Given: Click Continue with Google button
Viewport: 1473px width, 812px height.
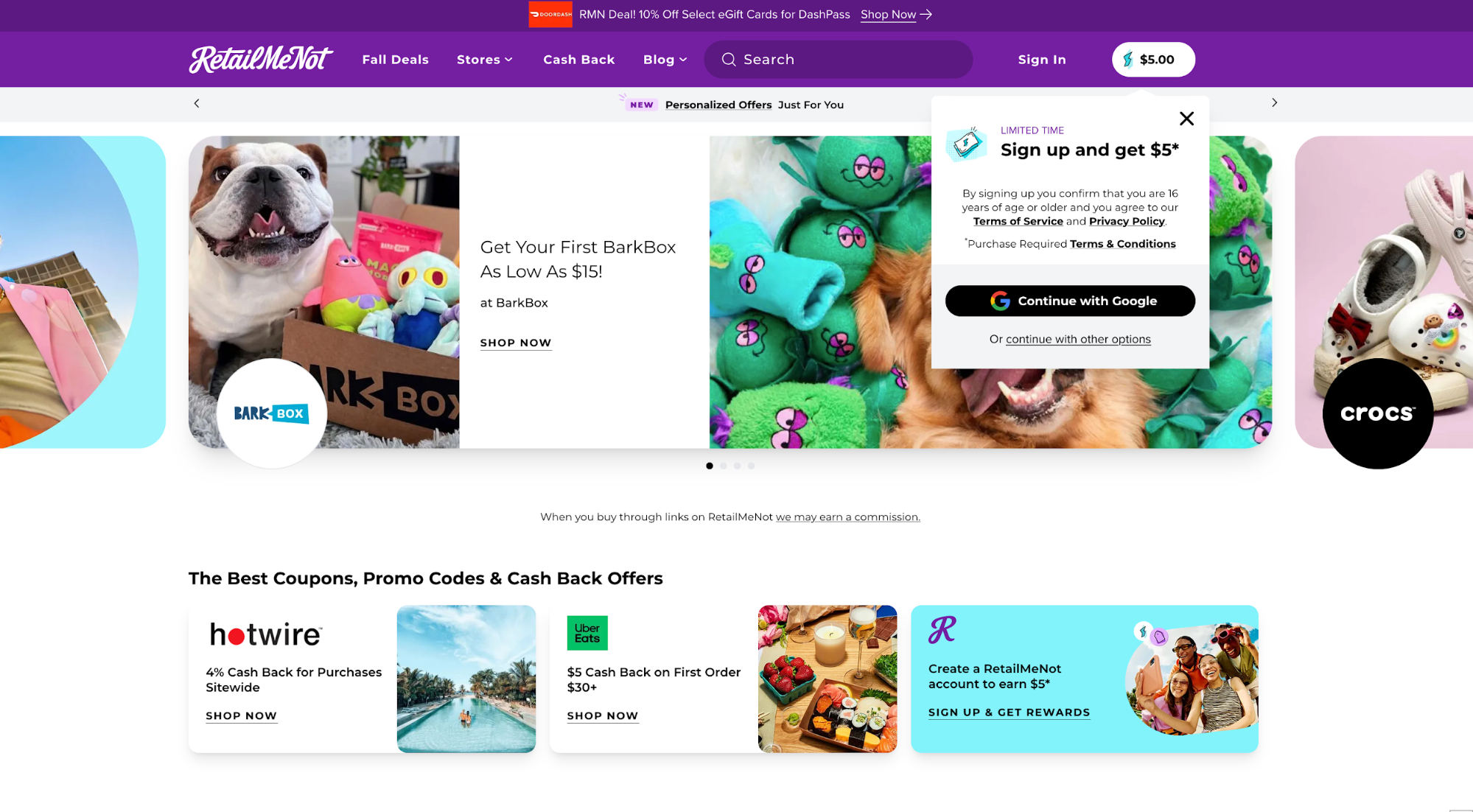Looking at the screenshot, I should click(x=1070, y=301).
